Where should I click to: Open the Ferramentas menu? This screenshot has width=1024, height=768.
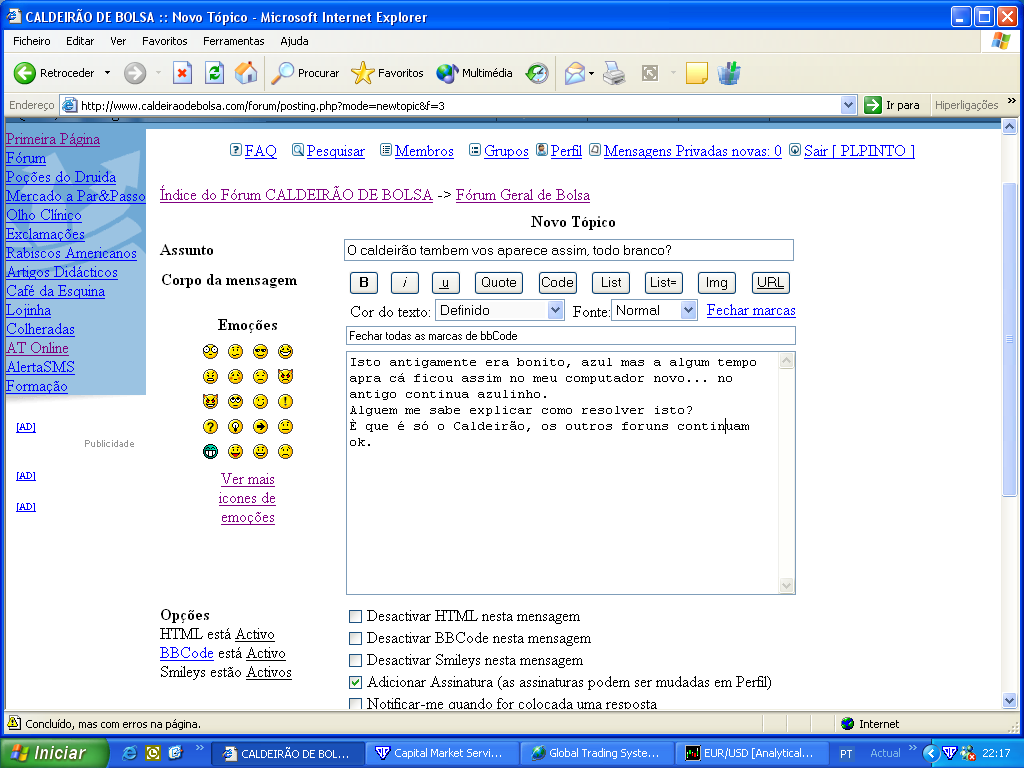233,41
